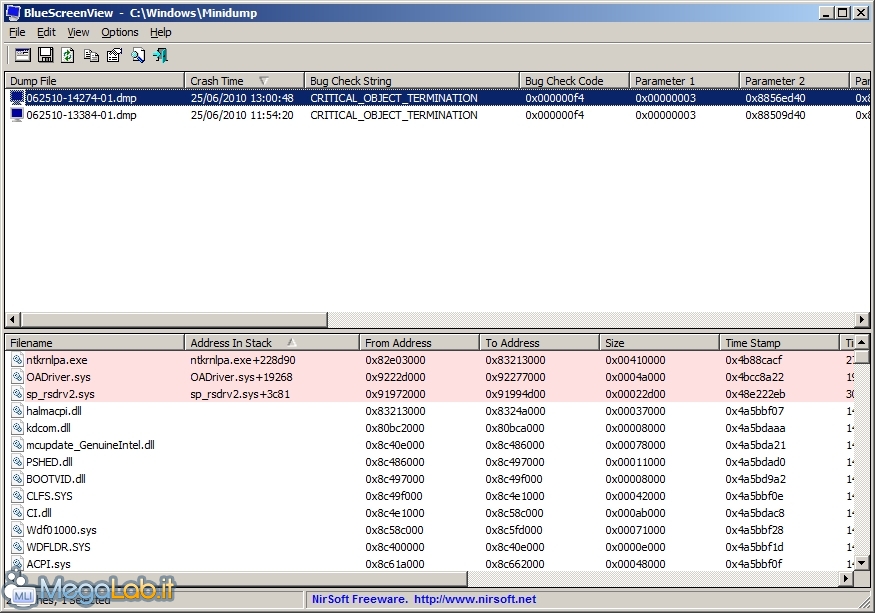Screen dimensions: 875x613
Task: Click the file icon next to PSHED.dll
Action: tap(18, 462)
